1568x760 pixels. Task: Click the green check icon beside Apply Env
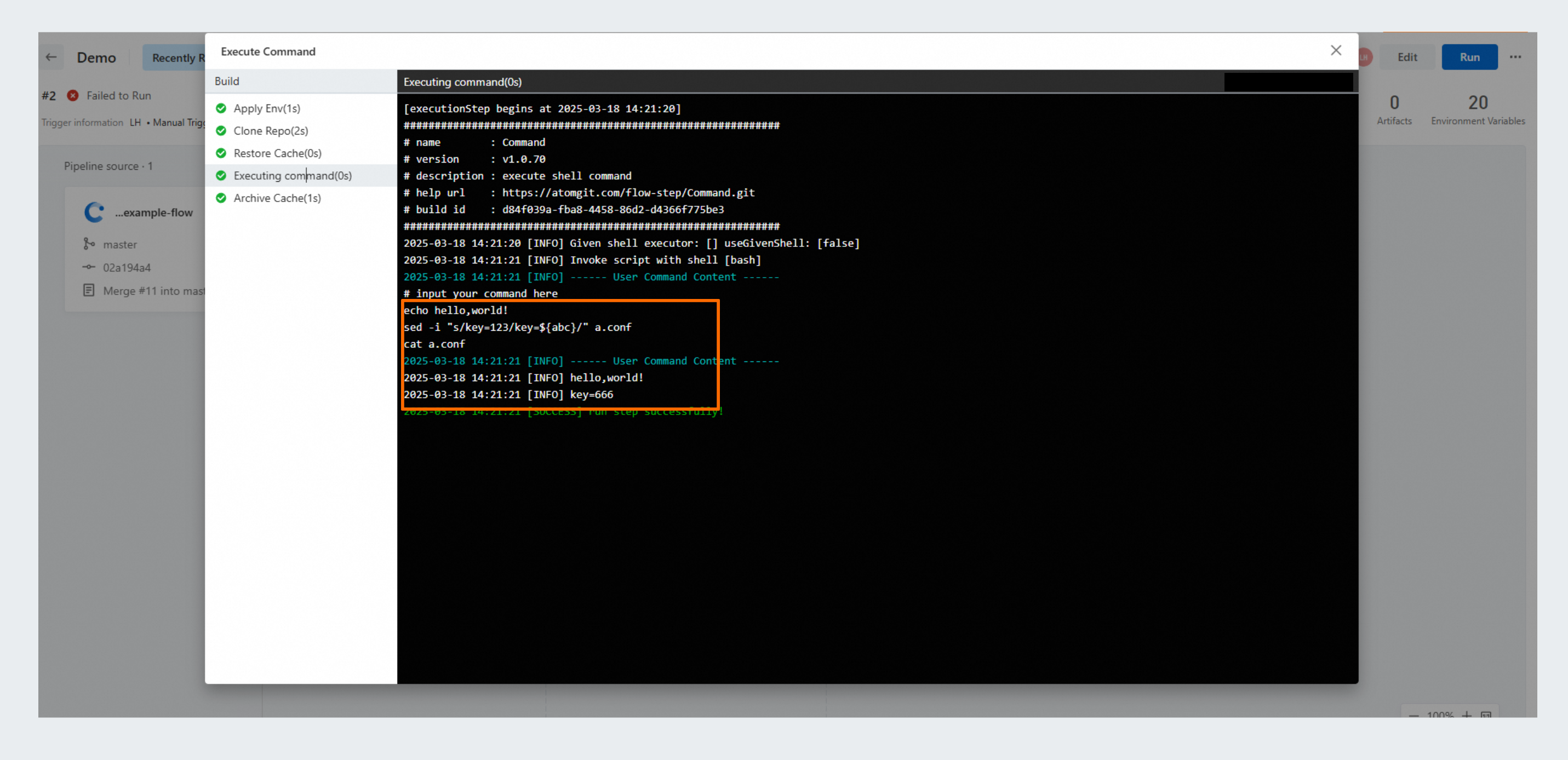coord(221,108)
